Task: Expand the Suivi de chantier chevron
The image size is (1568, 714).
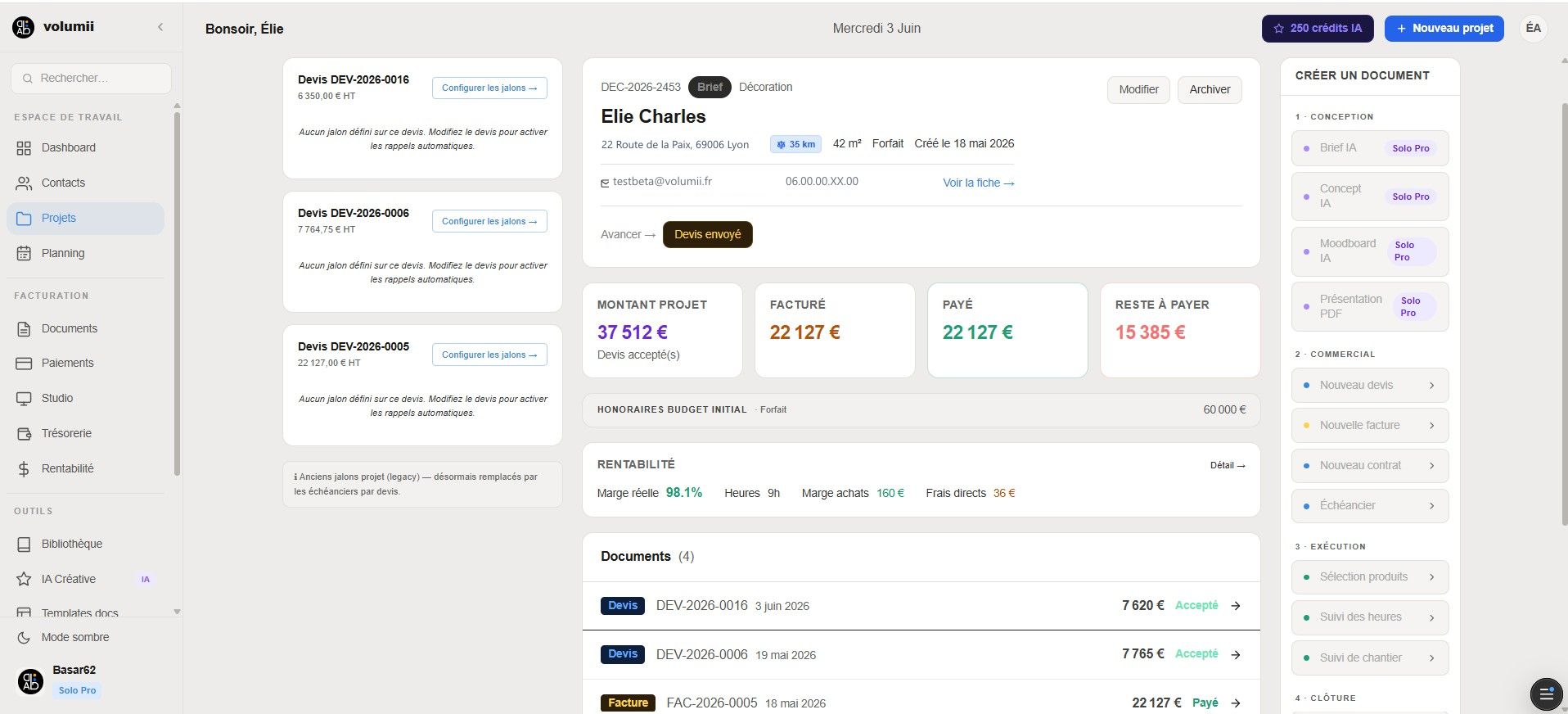Action: [x=1431, y=658]
